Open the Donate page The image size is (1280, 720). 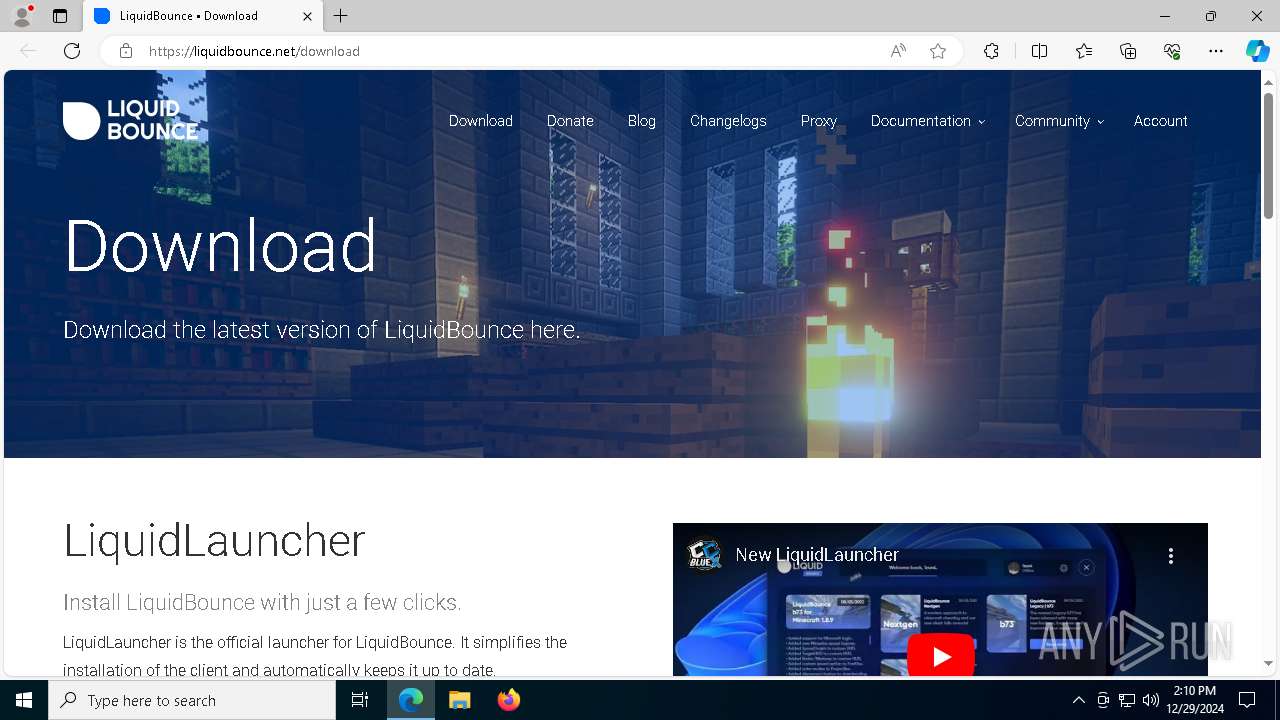pos(570,121)
